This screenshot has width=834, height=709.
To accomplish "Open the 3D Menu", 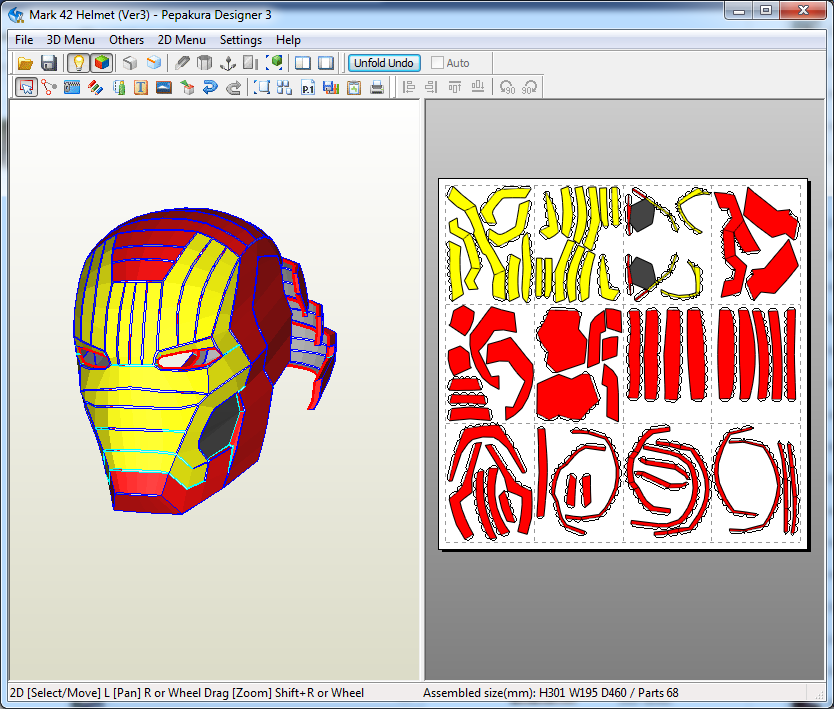I will point(70,40).
